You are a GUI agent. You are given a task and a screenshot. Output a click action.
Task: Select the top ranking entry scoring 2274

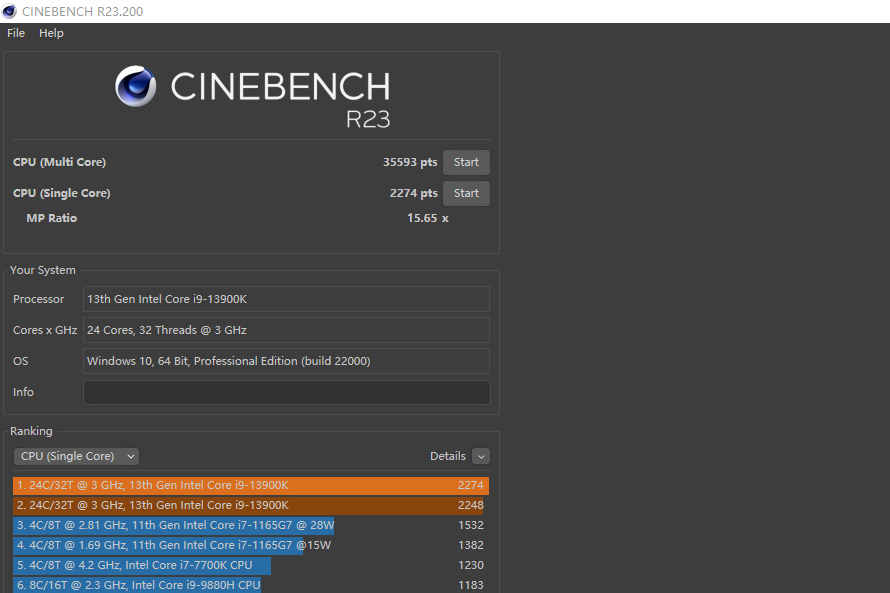250,485
